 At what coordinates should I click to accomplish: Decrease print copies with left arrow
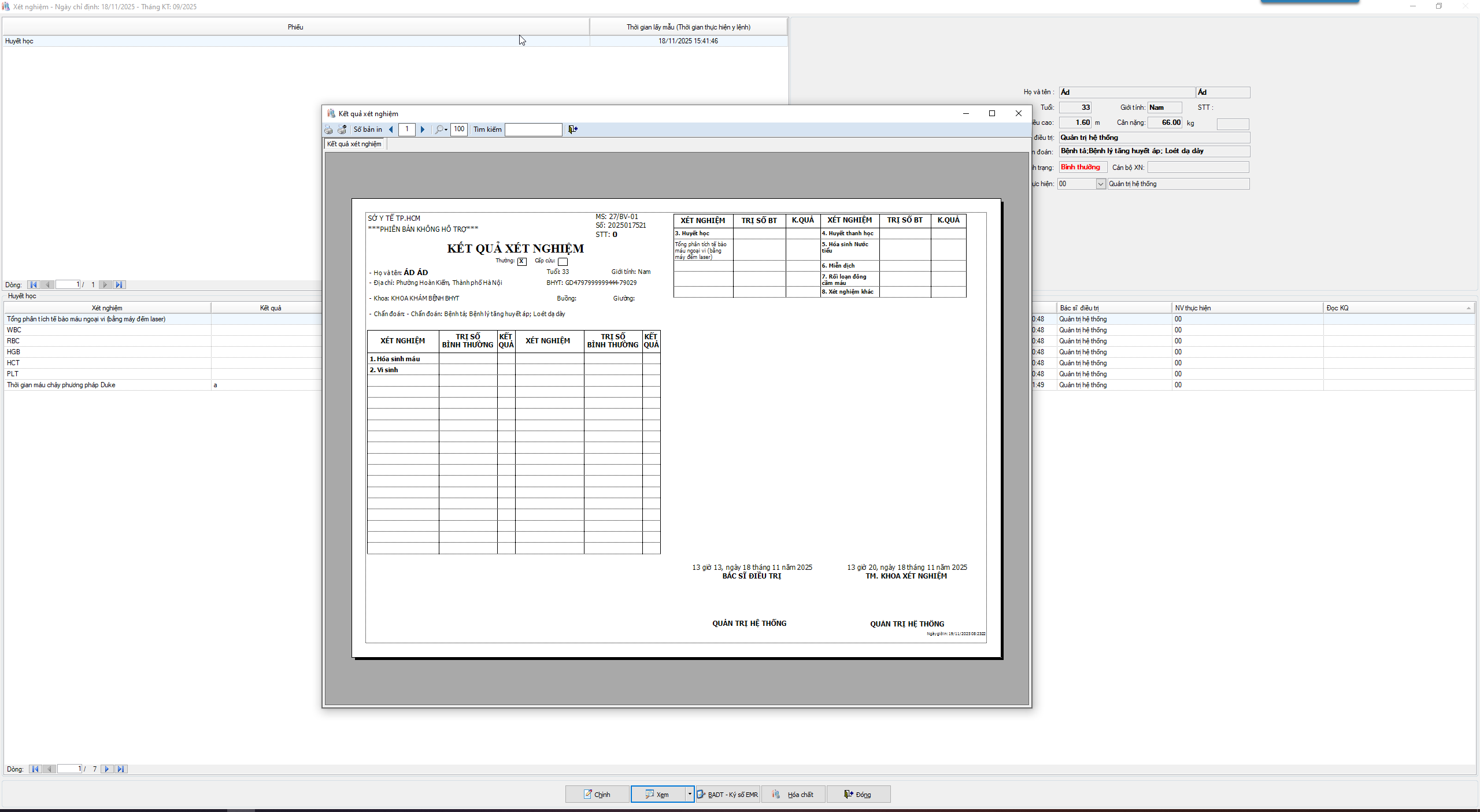click(x=391, y=129)
